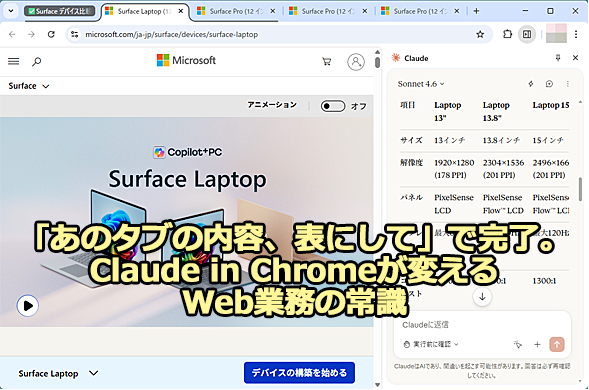589x390 pixels.
Task: Focus the address bar URL
Action: point(171,35)
